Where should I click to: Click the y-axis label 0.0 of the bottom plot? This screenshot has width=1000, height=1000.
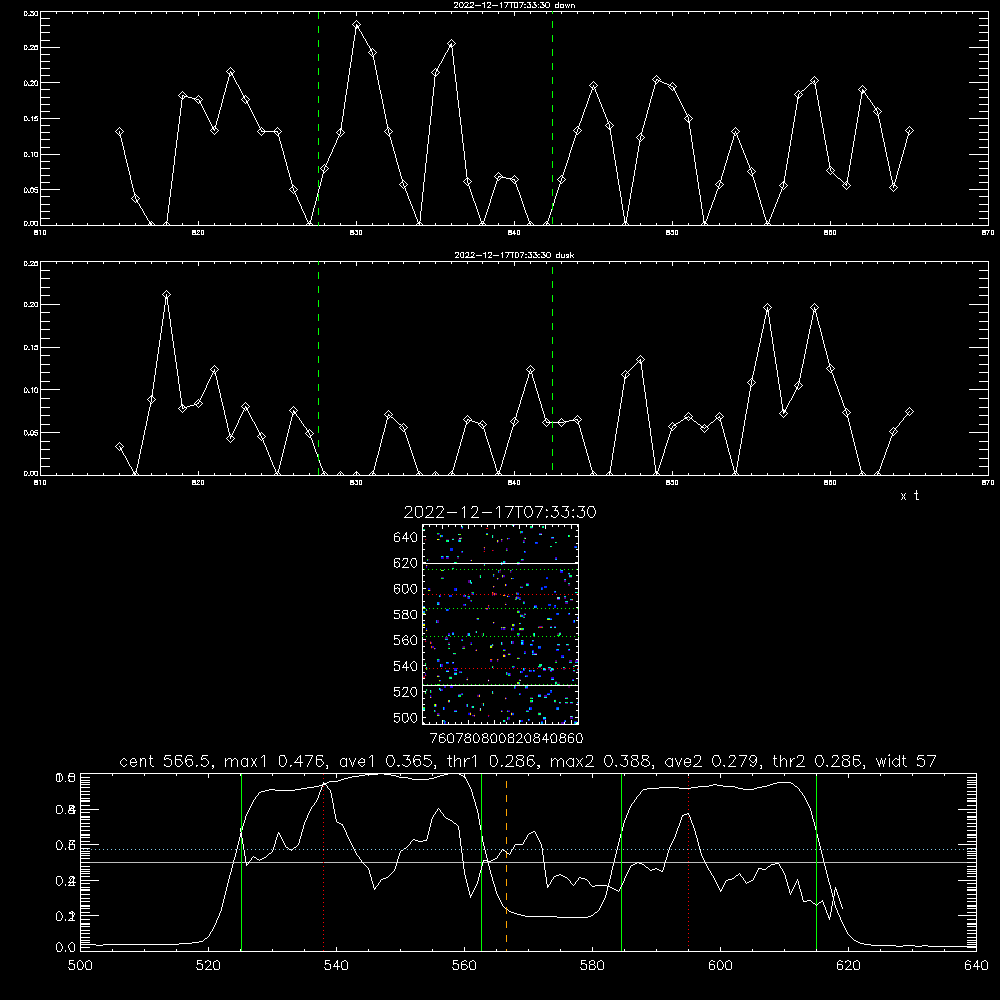tap(66, 948)
